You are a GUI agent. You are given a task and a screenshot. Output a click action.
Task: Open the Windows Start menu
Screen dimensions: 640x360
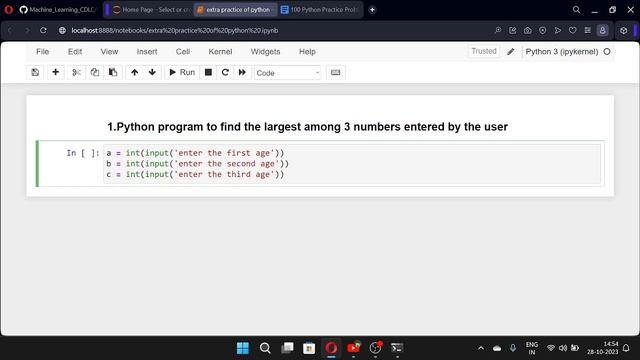point(243,348)
